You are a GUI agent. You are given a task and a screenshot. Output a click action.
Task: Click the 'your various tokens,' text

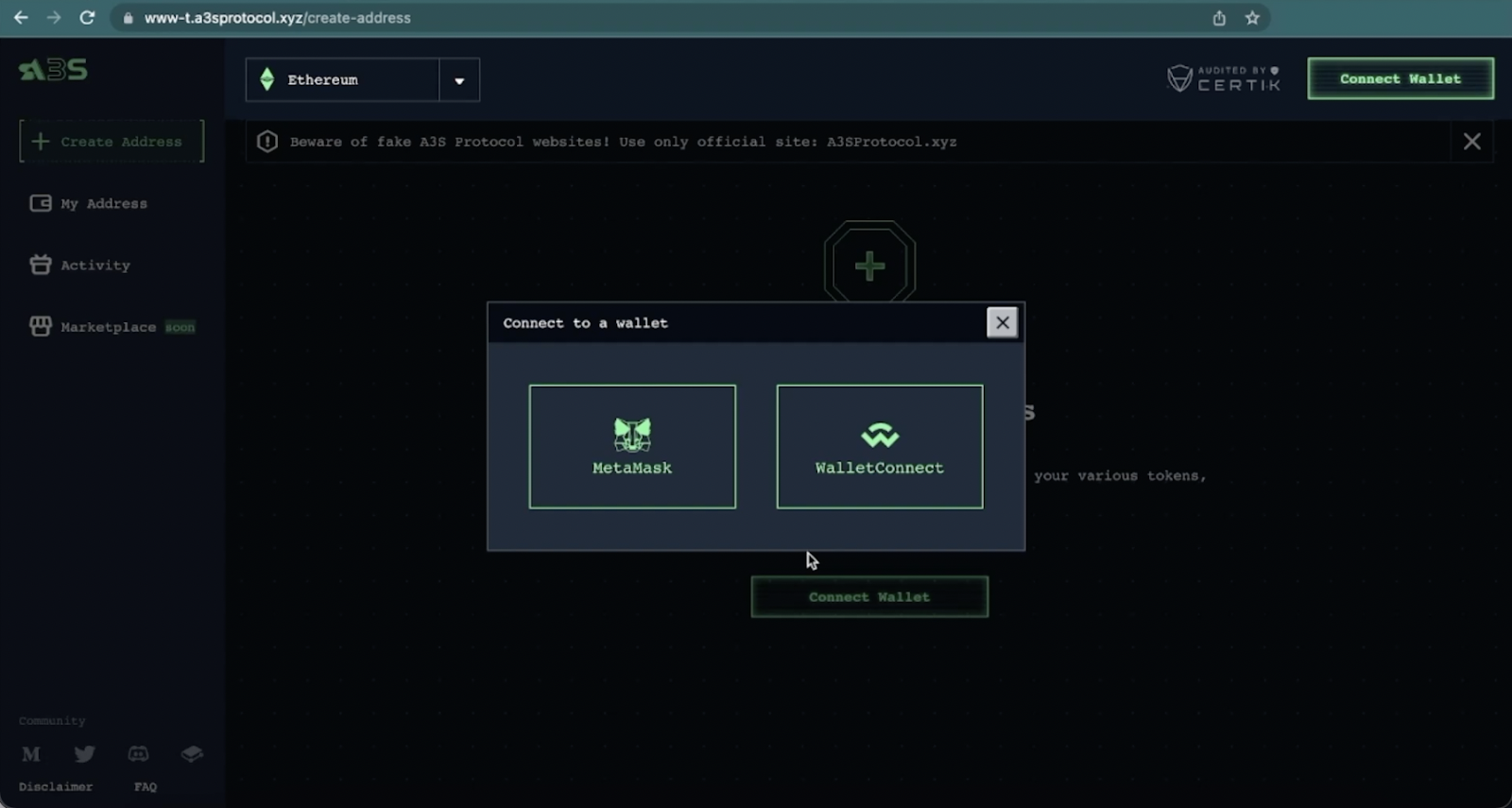point(1120,475)
